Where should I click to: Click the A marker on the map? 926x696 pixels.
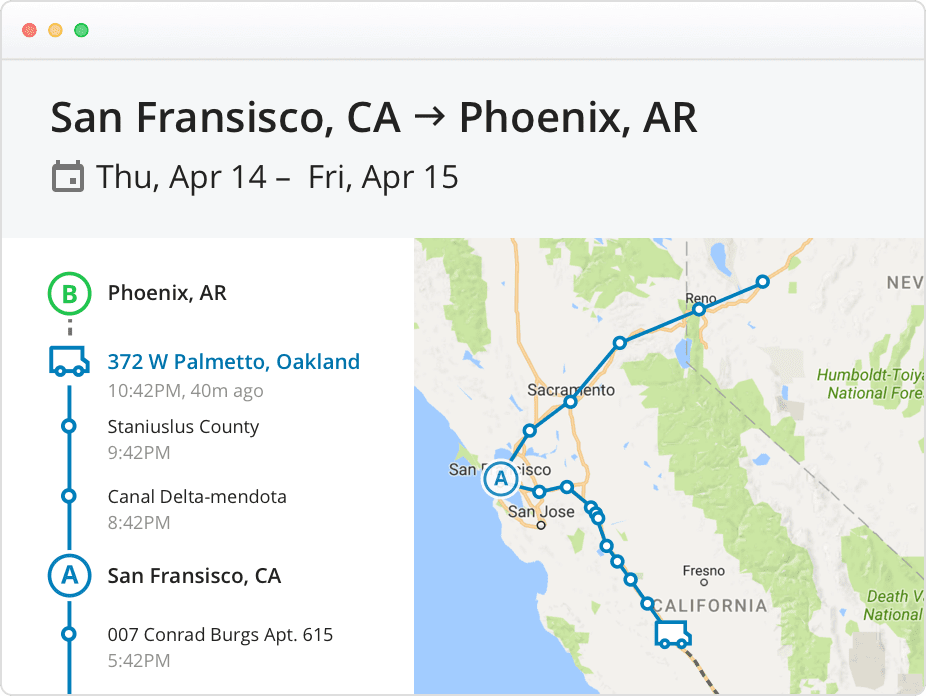(501, 478)
